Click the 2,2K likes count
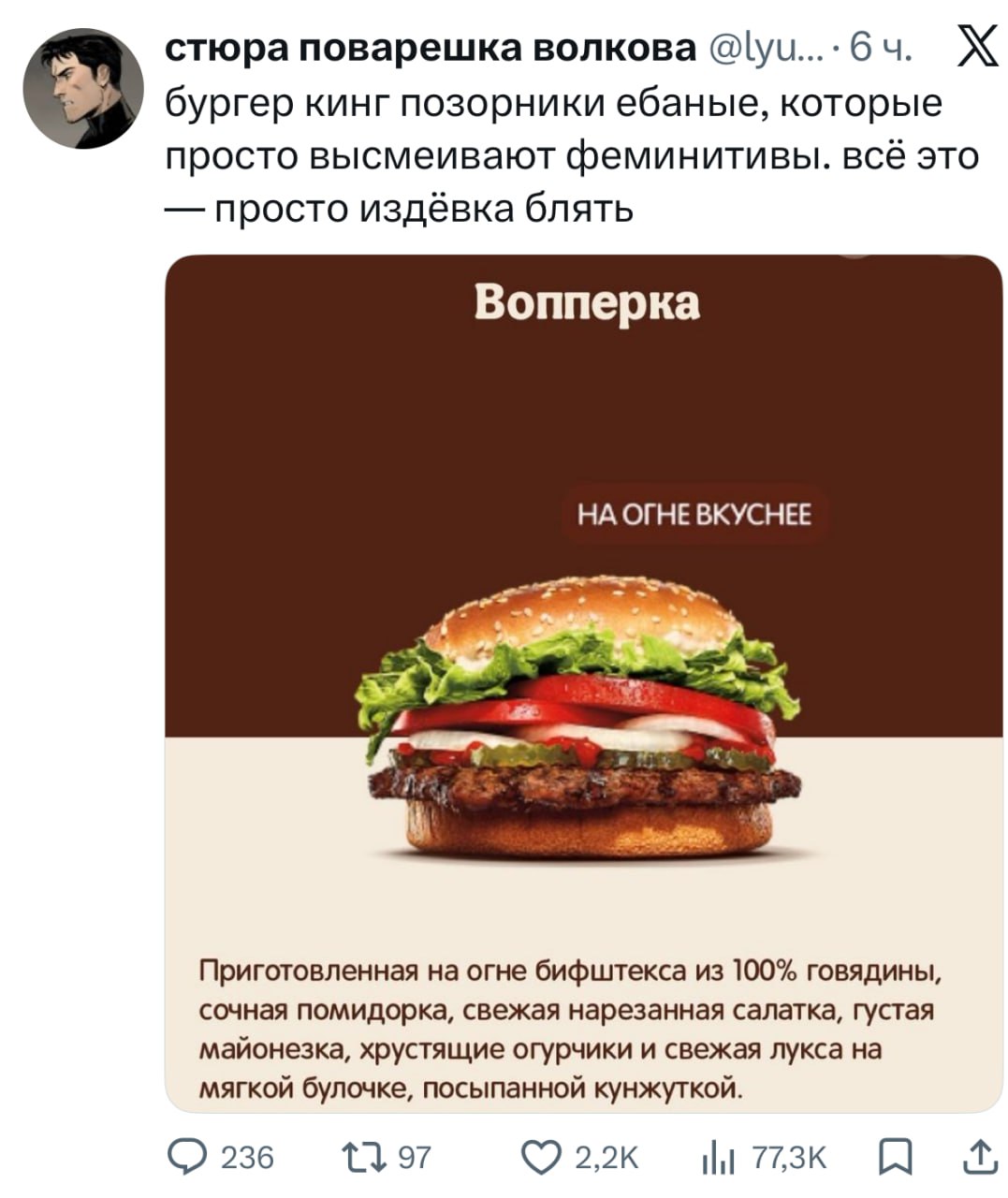Image resolution: width=1008 pixels, height=1198 pixels. point(606,1159)
